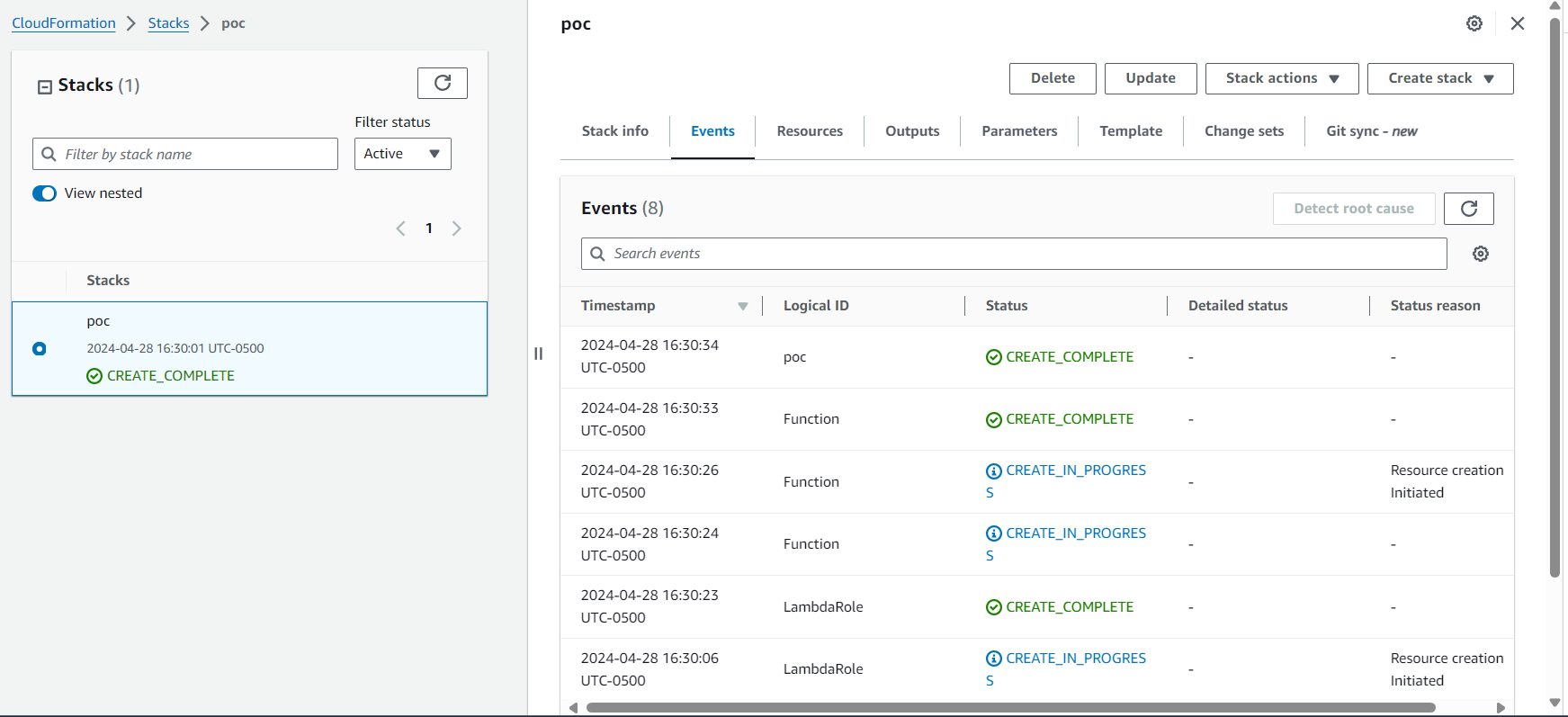Go to next stacks page
The height and width of the screenshot is (717, 1568).
[x=457, y=229]
